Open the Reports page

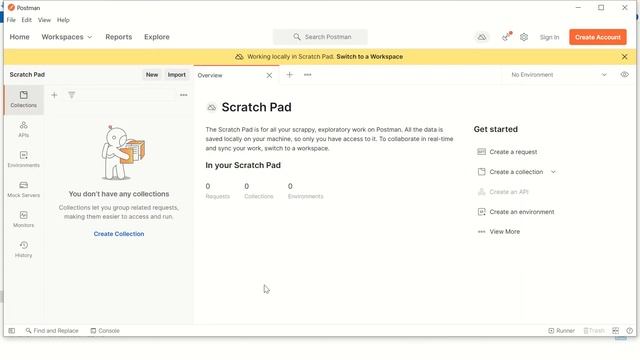[119, 37]
